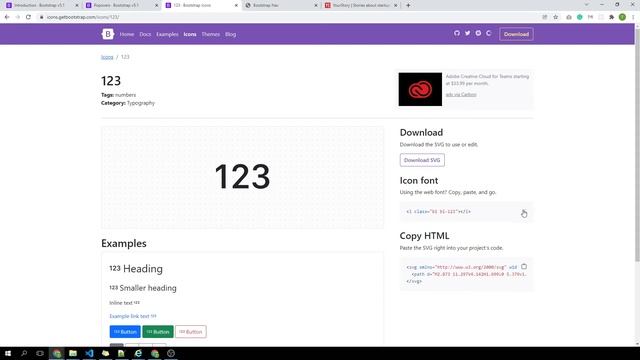Click the Download button in the navbar

(516, 34)
